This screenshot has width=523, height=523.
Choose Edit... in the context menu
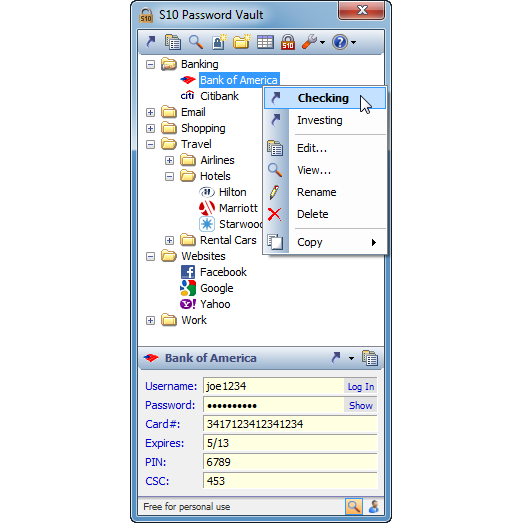click(325, 148)
